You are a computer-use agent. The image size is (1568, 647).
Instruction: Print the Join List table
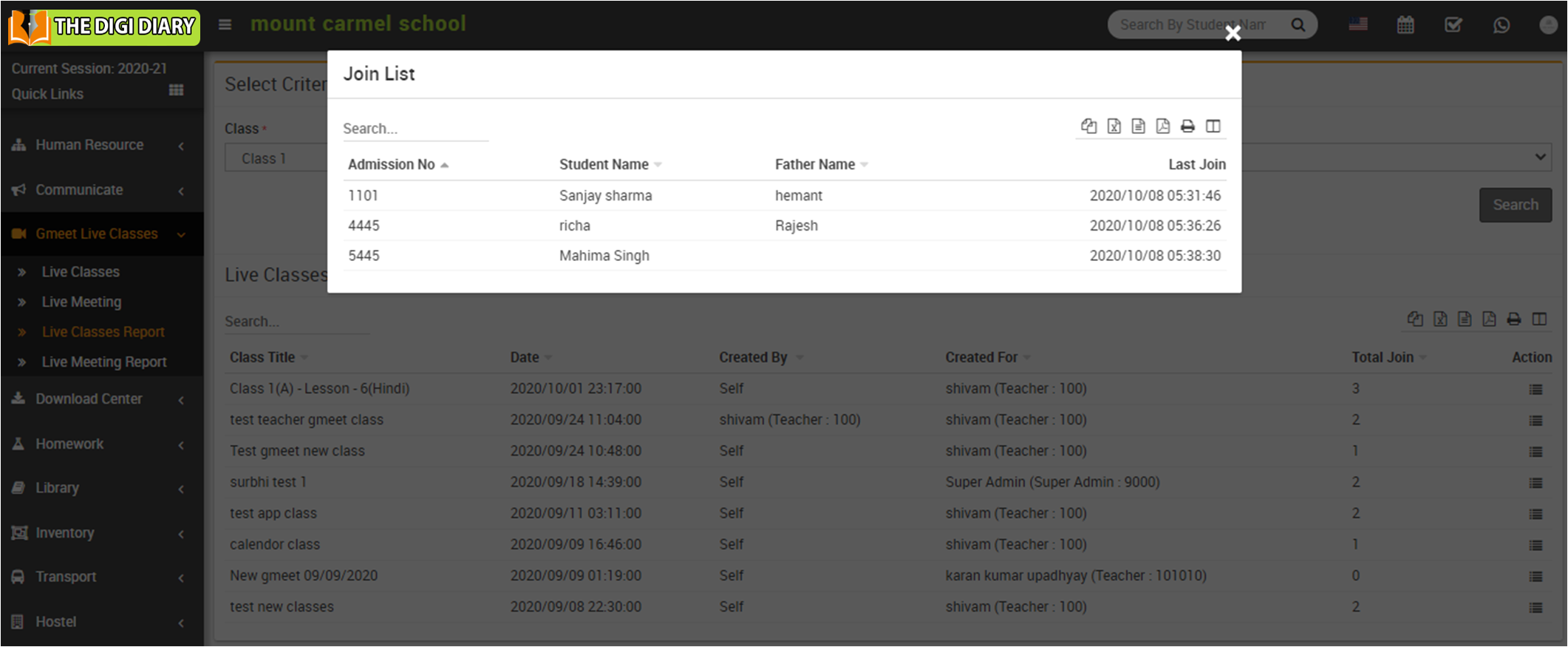(1187, 126)
